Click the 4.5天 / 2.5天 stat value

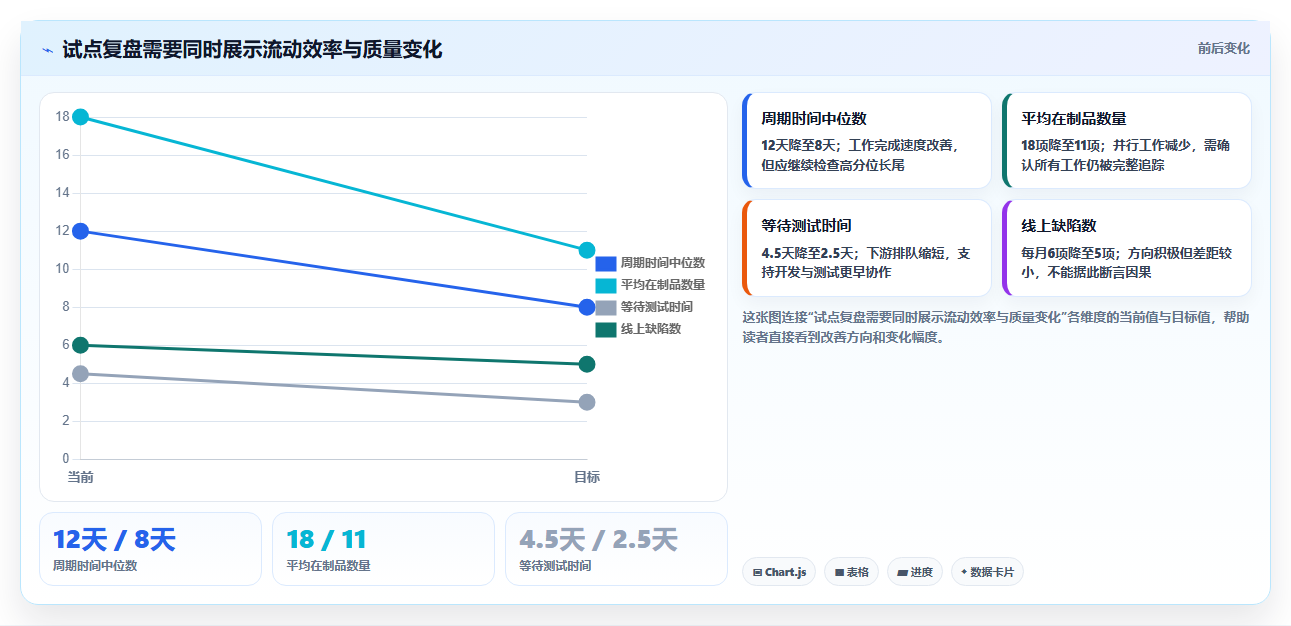tap(598, 540)
